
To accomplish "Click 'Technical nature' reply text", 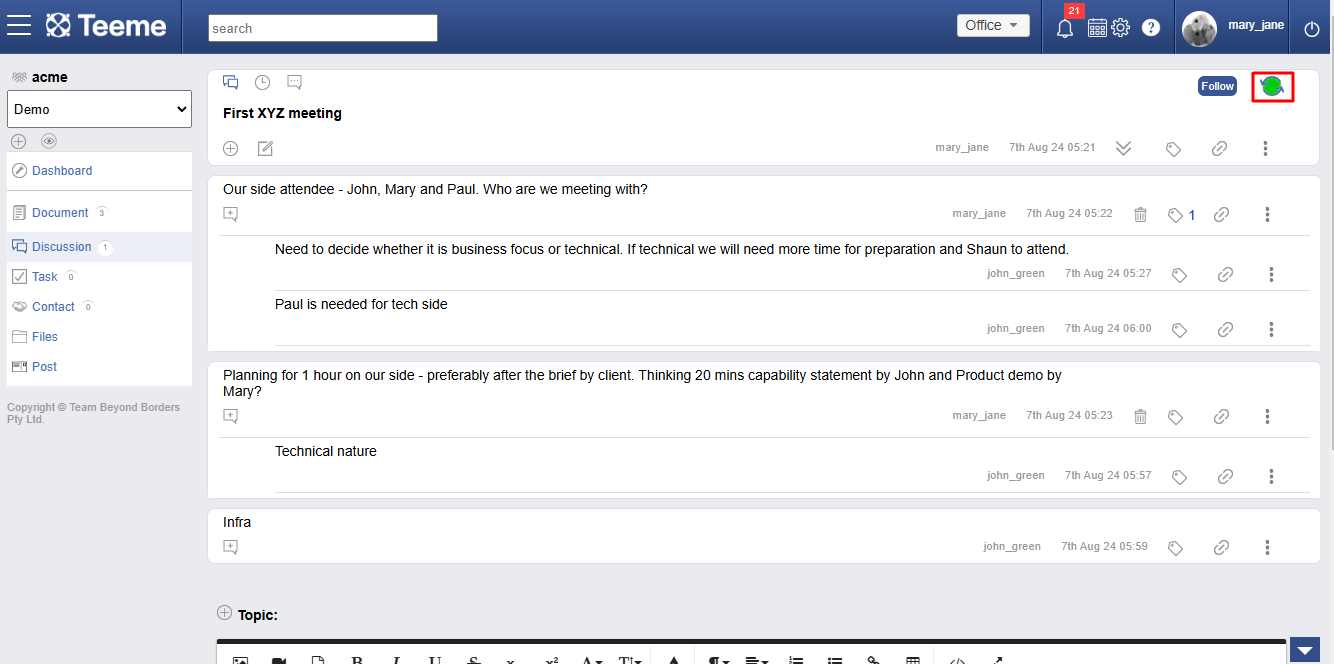I will tap(326, 451).
